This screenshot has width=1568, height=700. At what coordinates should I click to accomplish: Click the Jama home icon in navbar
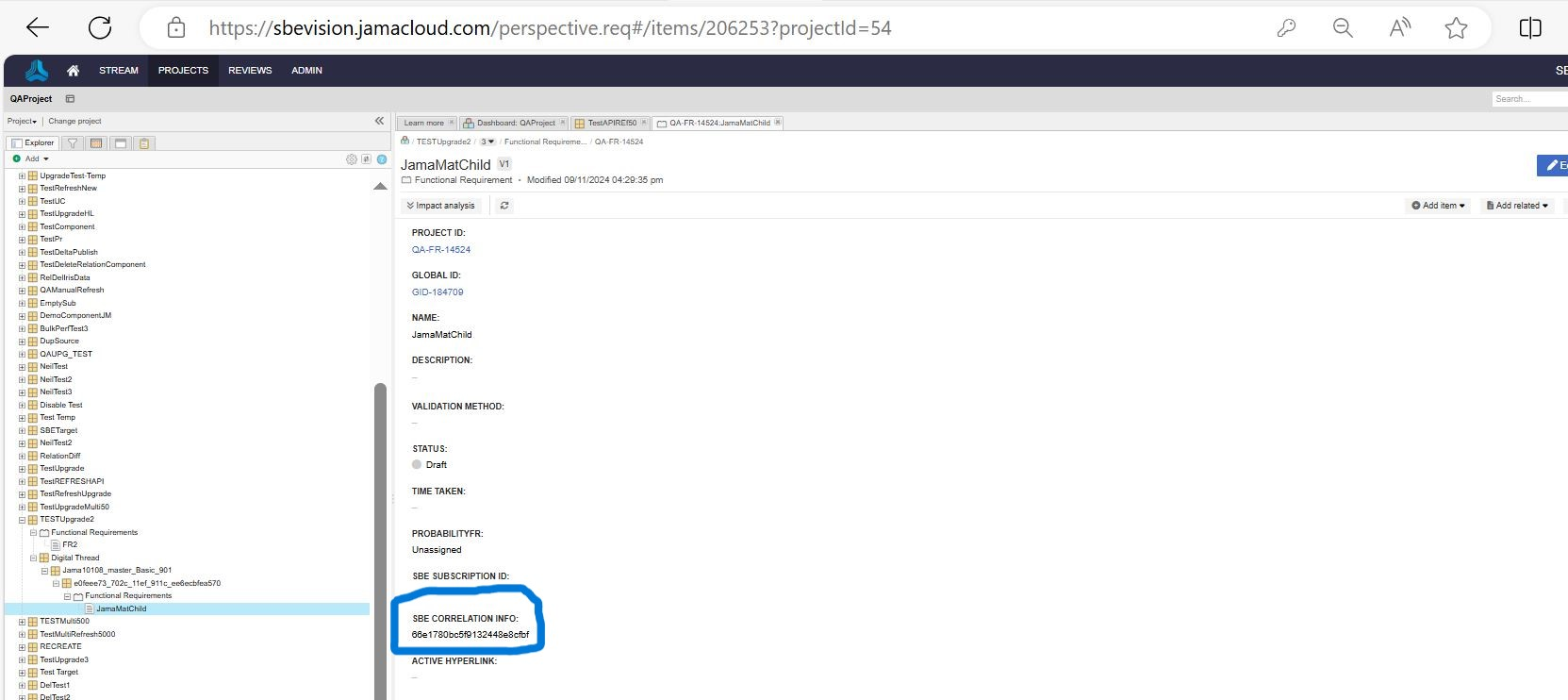point(73,71)
